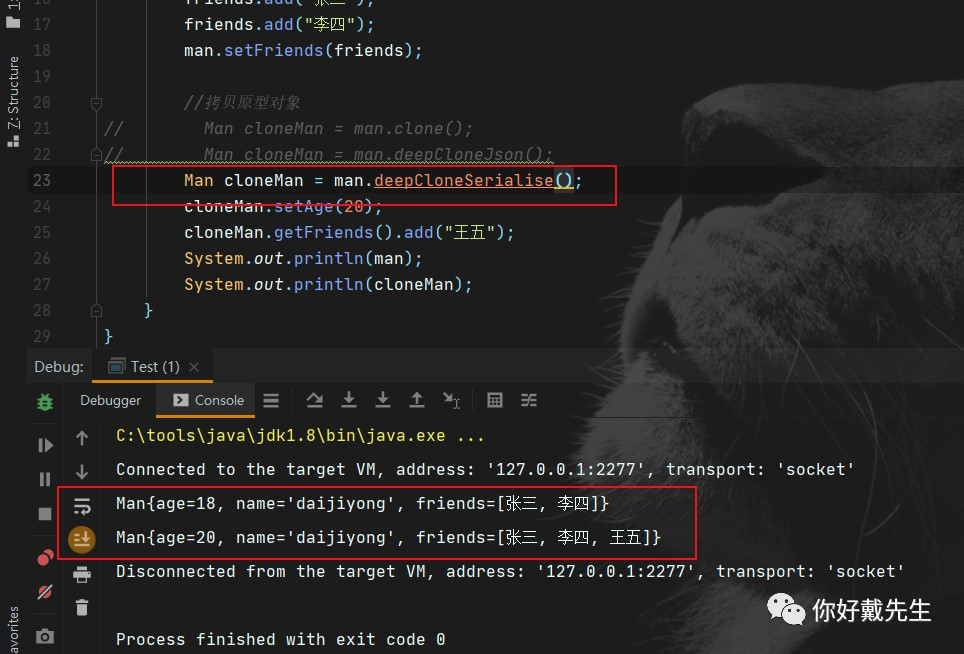Click line number 25 in gutter
Screen dimensions: 964x654
[42, 232]
